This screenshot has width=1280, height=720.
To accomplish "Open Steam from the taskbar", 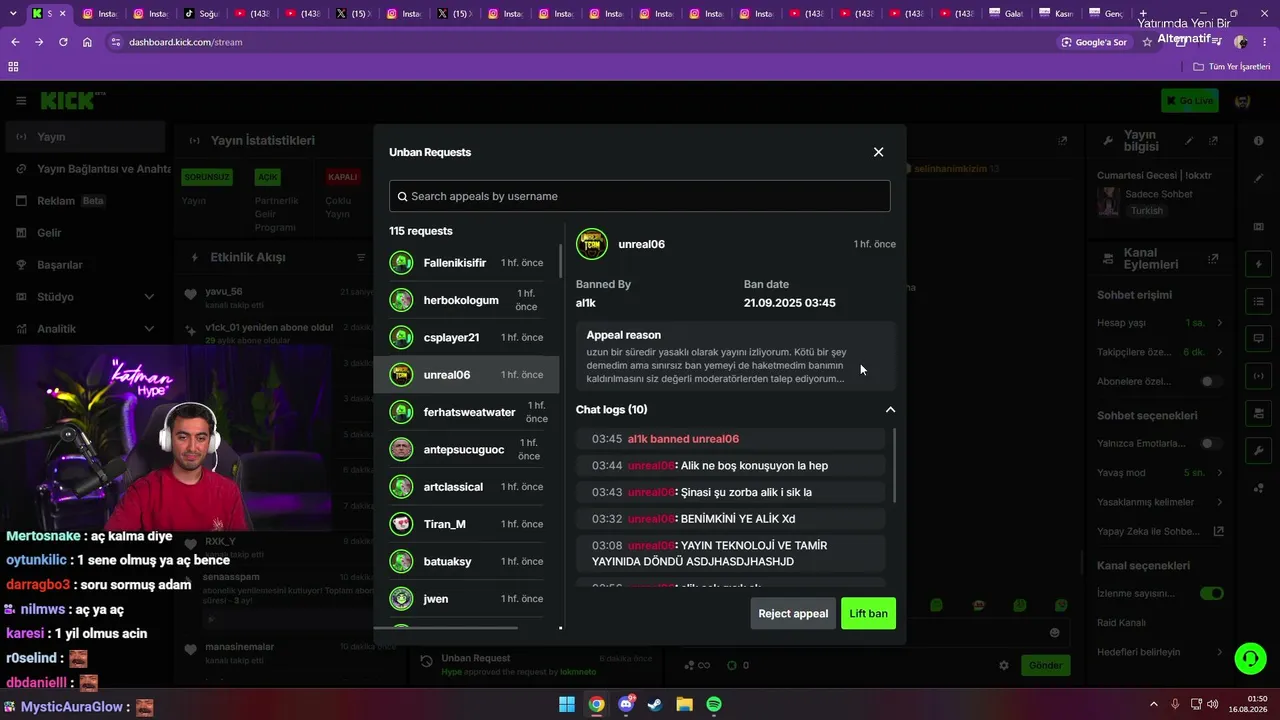I will pyautogui.click(x=655, y=704).
